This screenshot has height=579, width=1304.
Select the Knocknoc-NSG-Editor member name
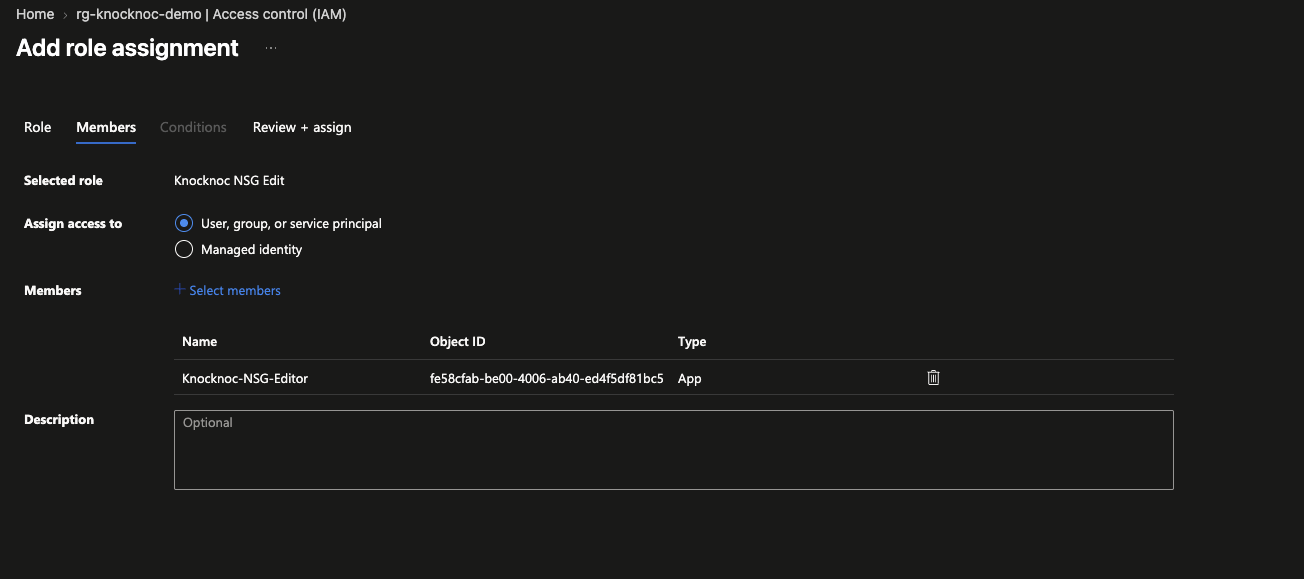pyautogui.click(x=245, y=378)
